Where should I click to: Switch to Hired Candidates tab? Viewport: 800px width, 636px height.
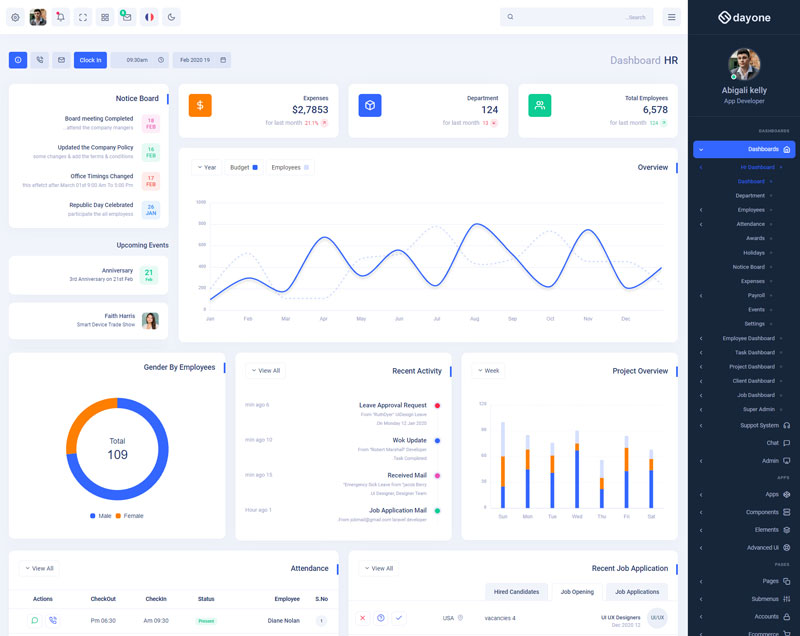[516, 591]
